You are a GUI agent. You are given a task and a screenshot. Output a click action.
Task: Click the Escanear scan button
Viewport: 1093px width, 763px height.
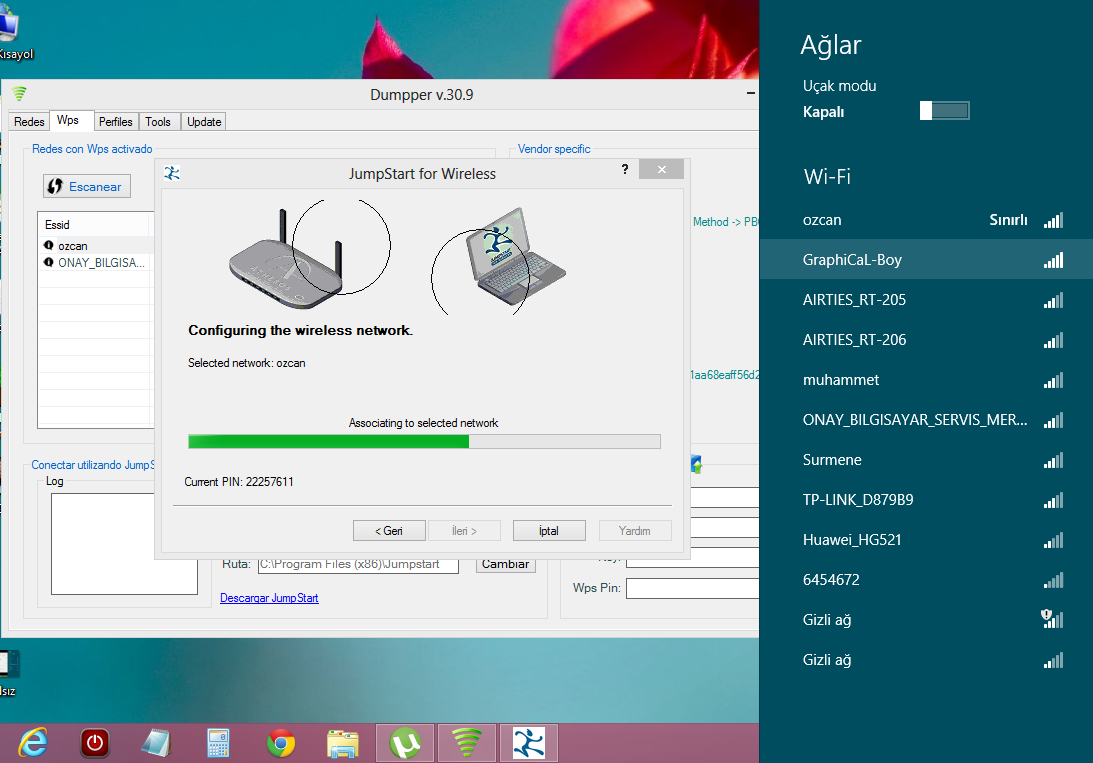coord(87,186)
